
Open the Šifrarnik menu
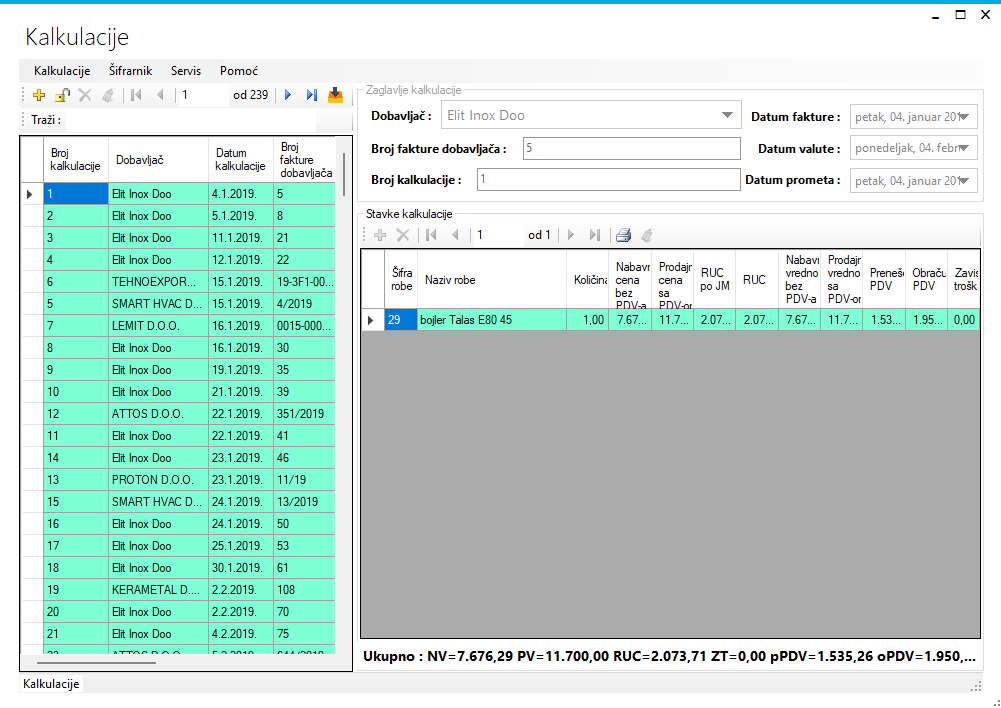click(130, 71)
